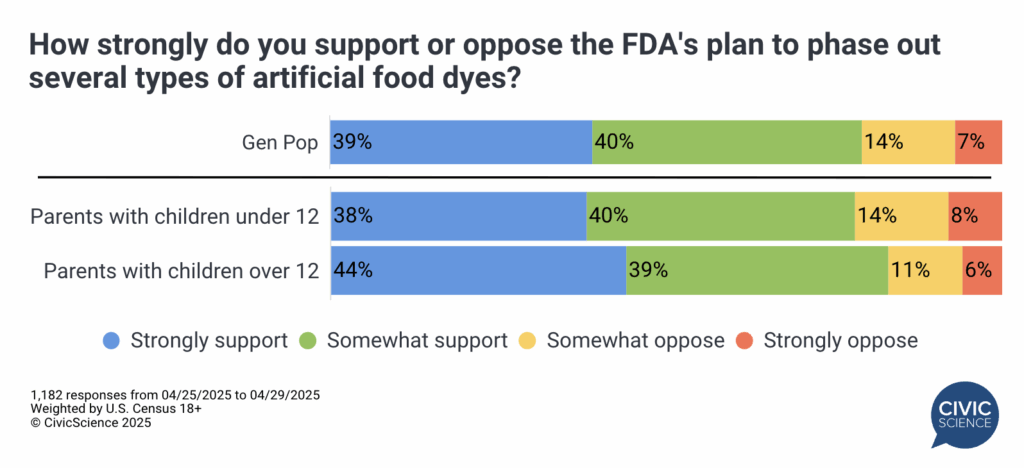Image resolution: width=1024 pixels, height=468 pixels.
Task: Click Gen Pop 7% strongly oppose segment
Action: (x=979, y=142)
